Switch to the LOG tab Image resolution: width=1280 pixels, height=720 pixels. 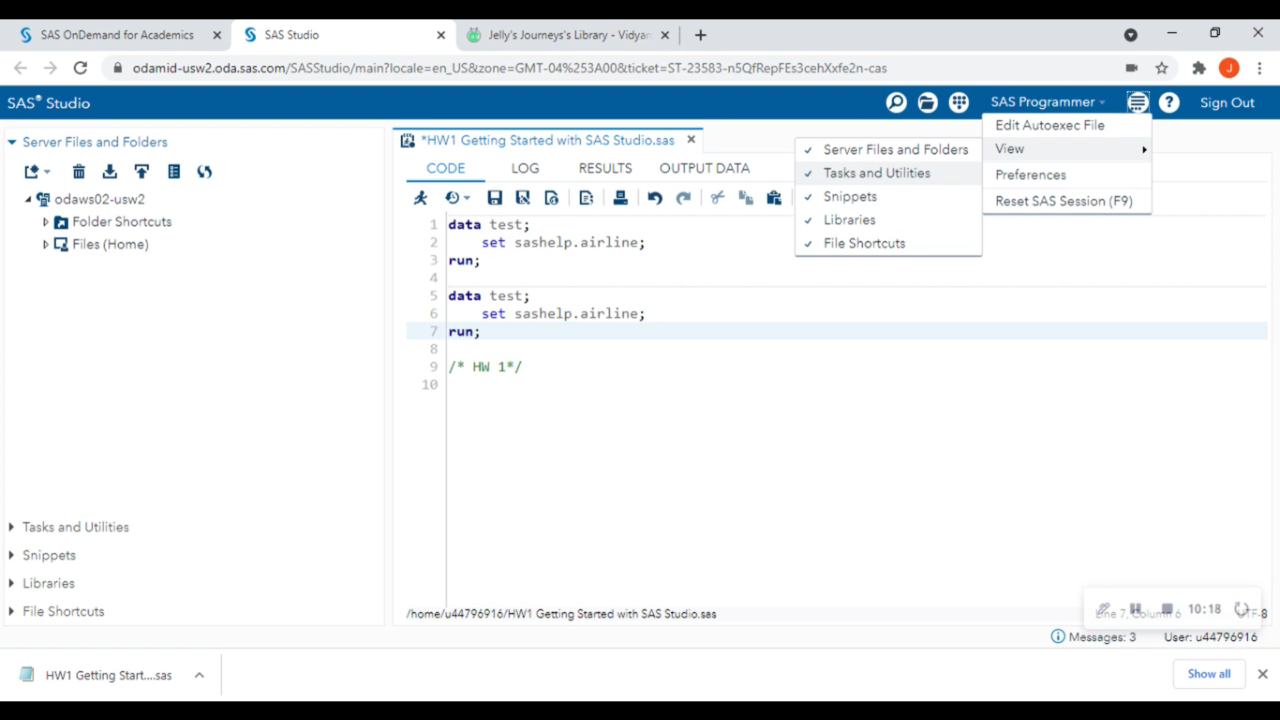click(525, 168)
